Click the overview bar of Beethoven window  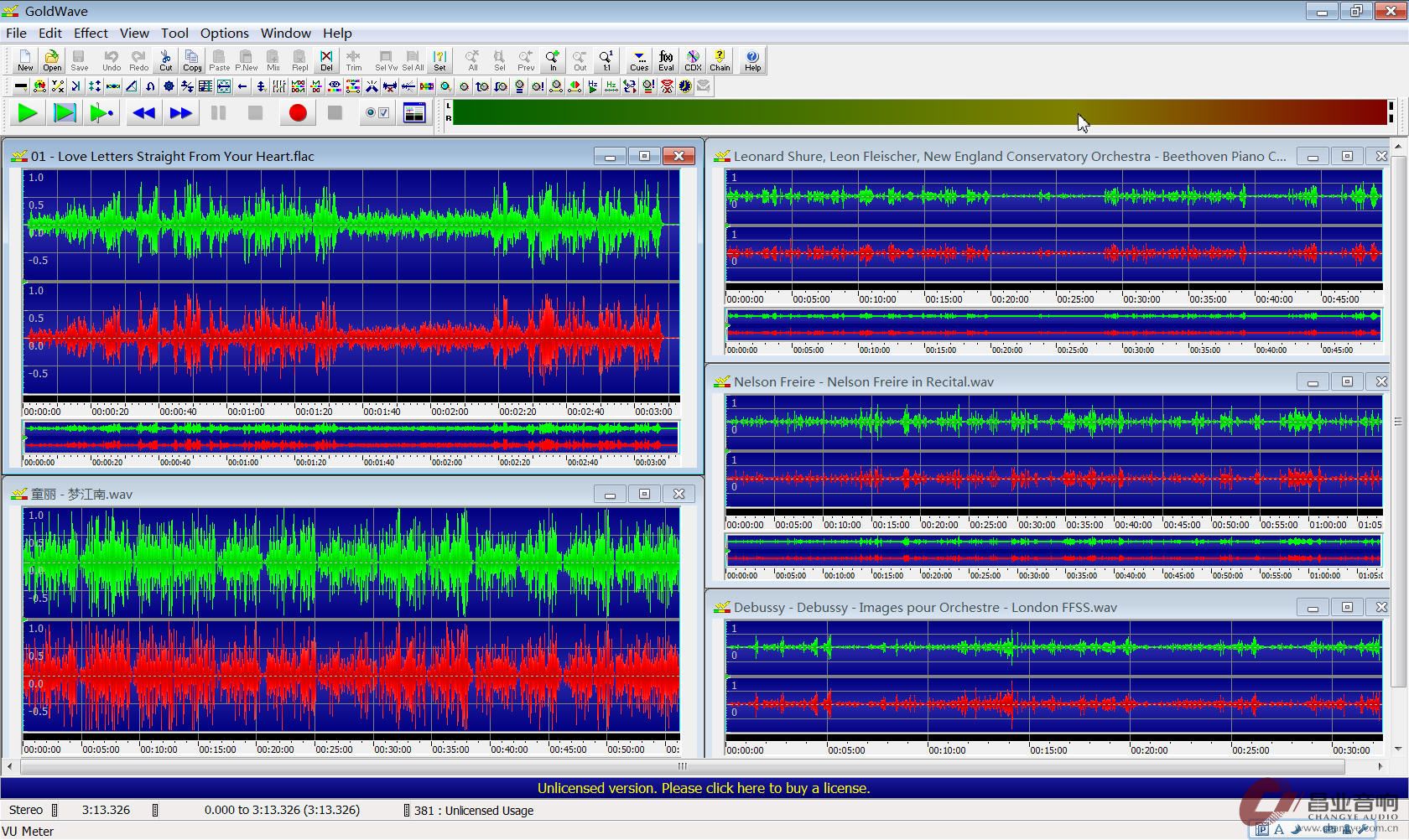(x=1053, y=324)
